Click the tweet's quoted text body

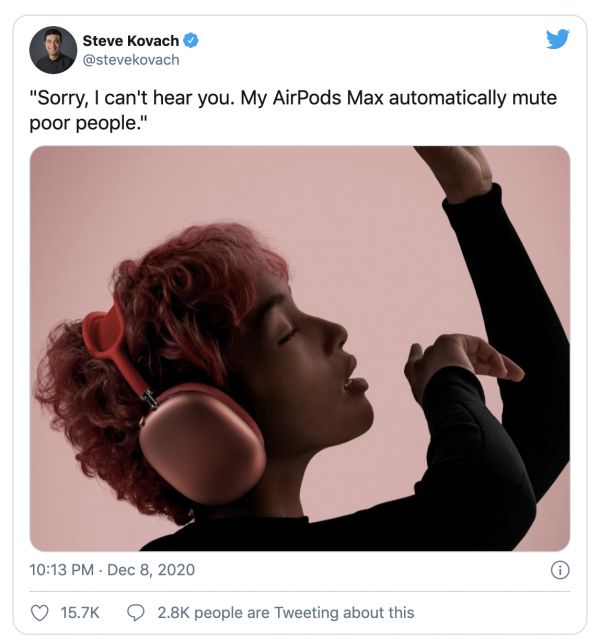(x=290, y=112)
